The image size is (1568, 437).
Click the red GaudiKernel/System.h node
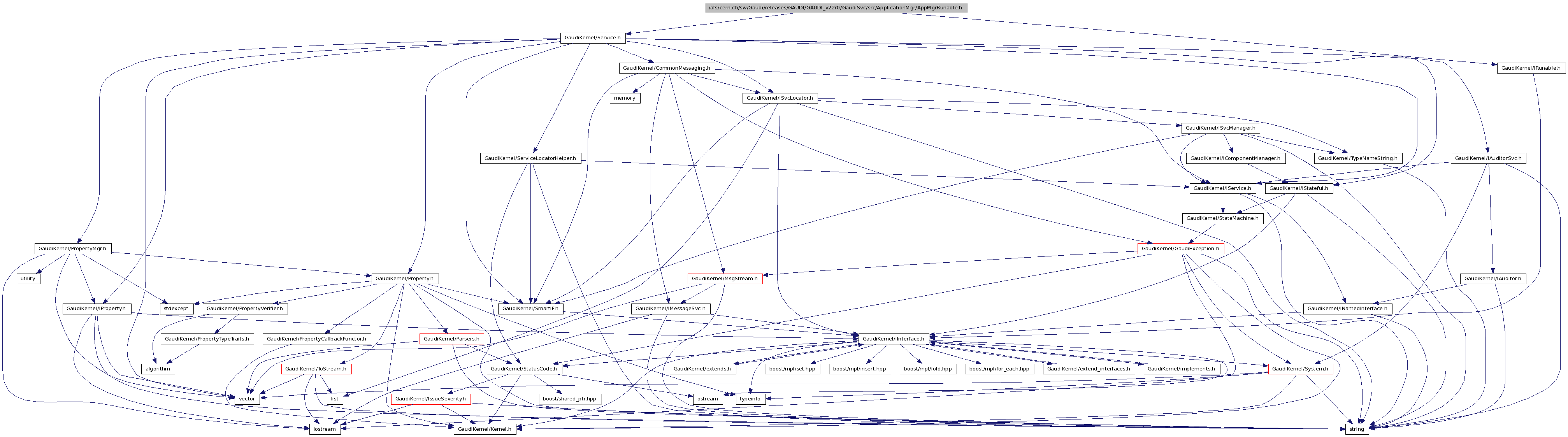pos(1300,369)
